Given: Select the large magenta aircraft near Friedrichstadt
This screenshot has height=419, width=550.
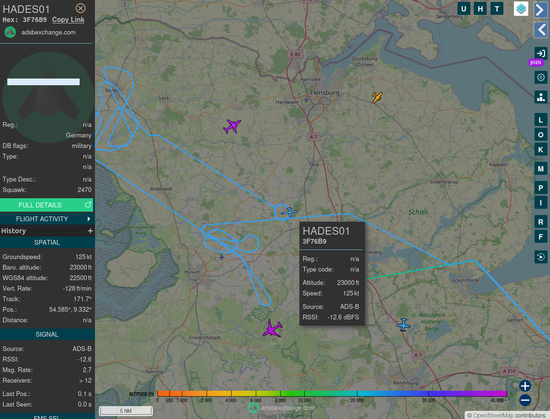Looking at the screenshot, I should [x=272, y=329].
